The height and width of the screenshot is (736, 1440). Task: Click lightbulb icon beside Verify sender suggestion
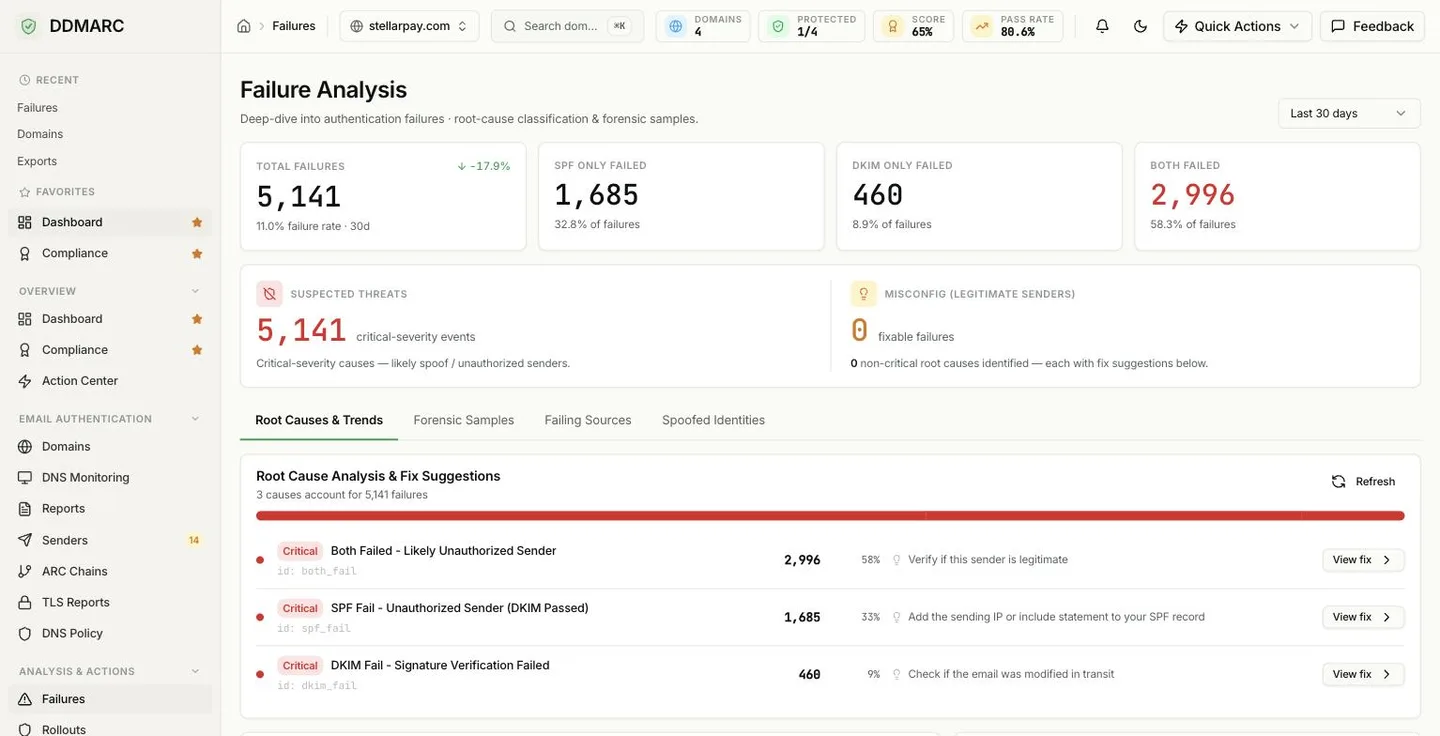(897, 560)
